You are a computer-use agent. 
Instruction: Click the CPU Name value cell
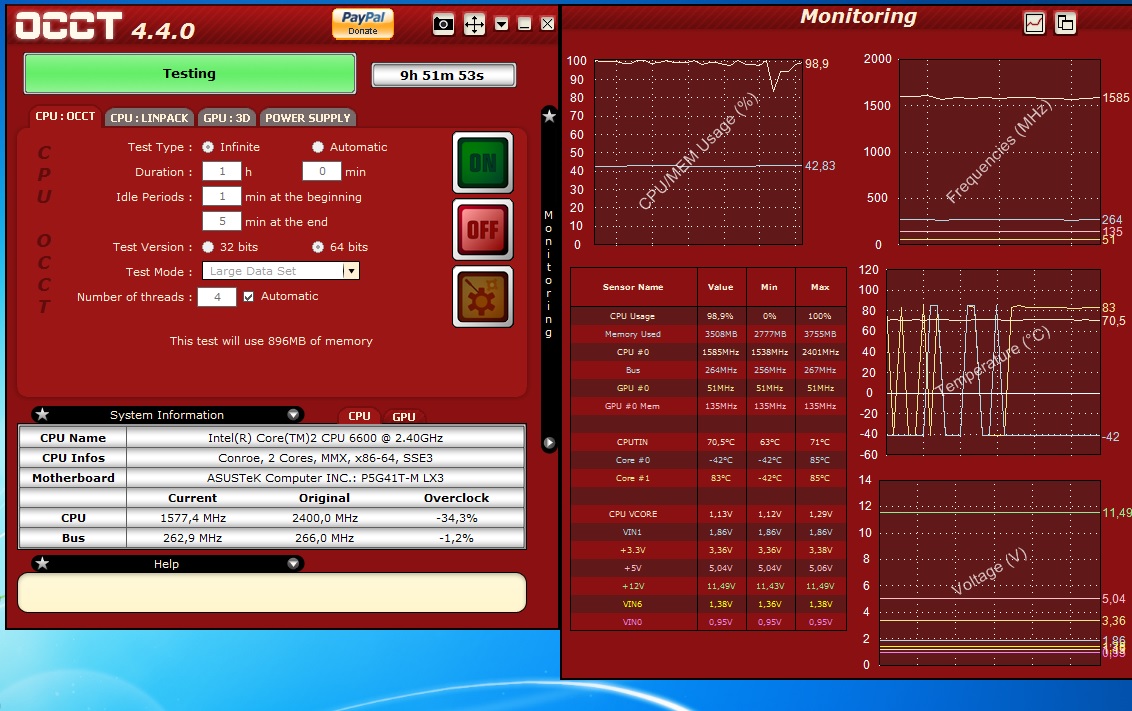pos(326,438)
